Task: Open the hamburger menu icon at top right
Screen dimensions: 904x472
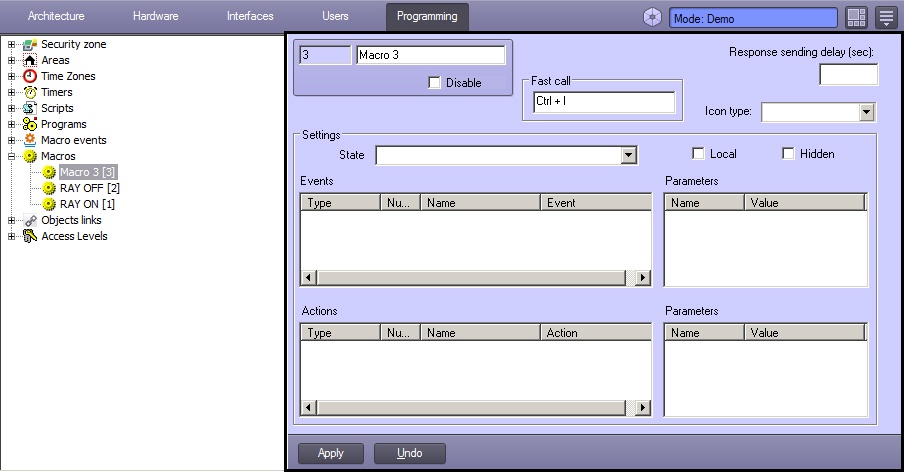Action: 886,17
